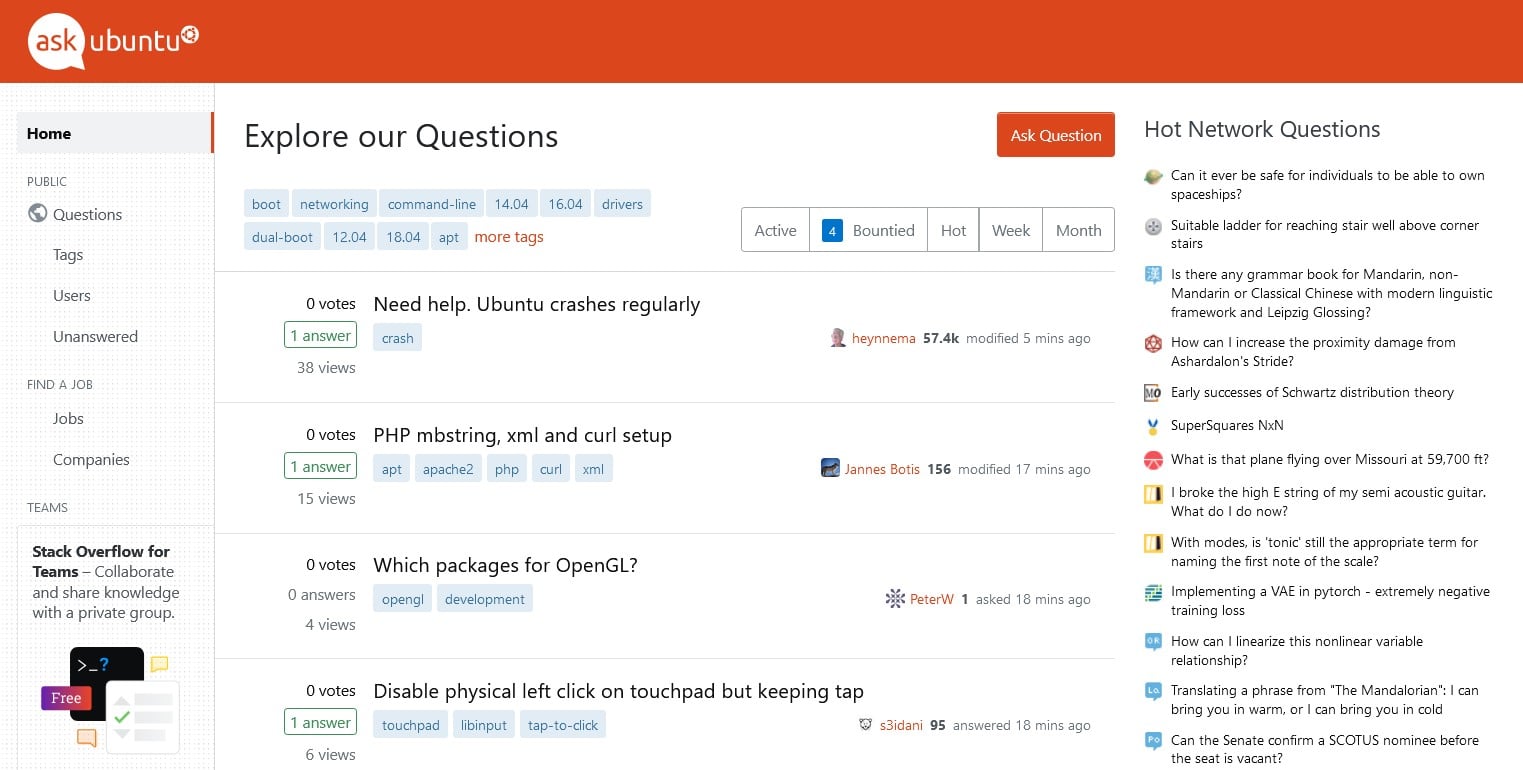This screenshot has width=1523, height=770.
Task: Click site icon beside spaceships question
Action: [1153, 176]
